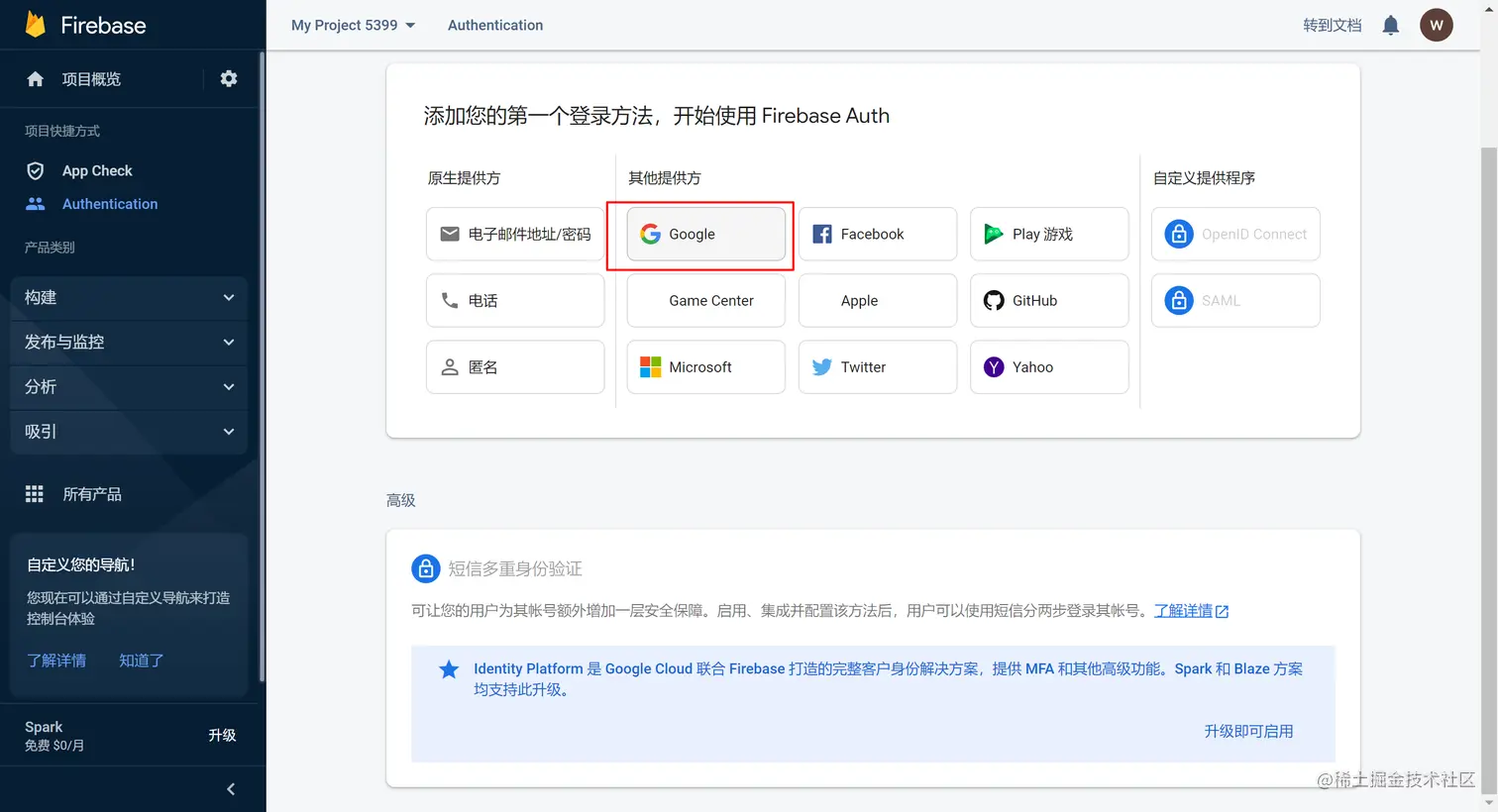
Task: Click the person icon for 匿名 provider
Action: 450,366
